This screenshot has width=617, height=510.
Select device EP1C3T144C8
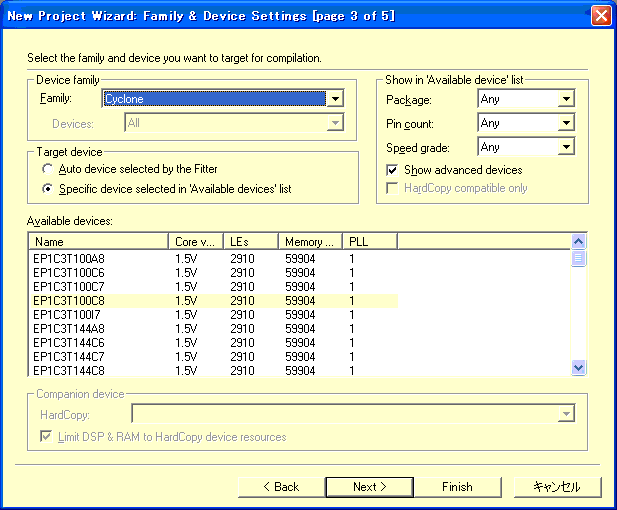[x=214, y=370]
